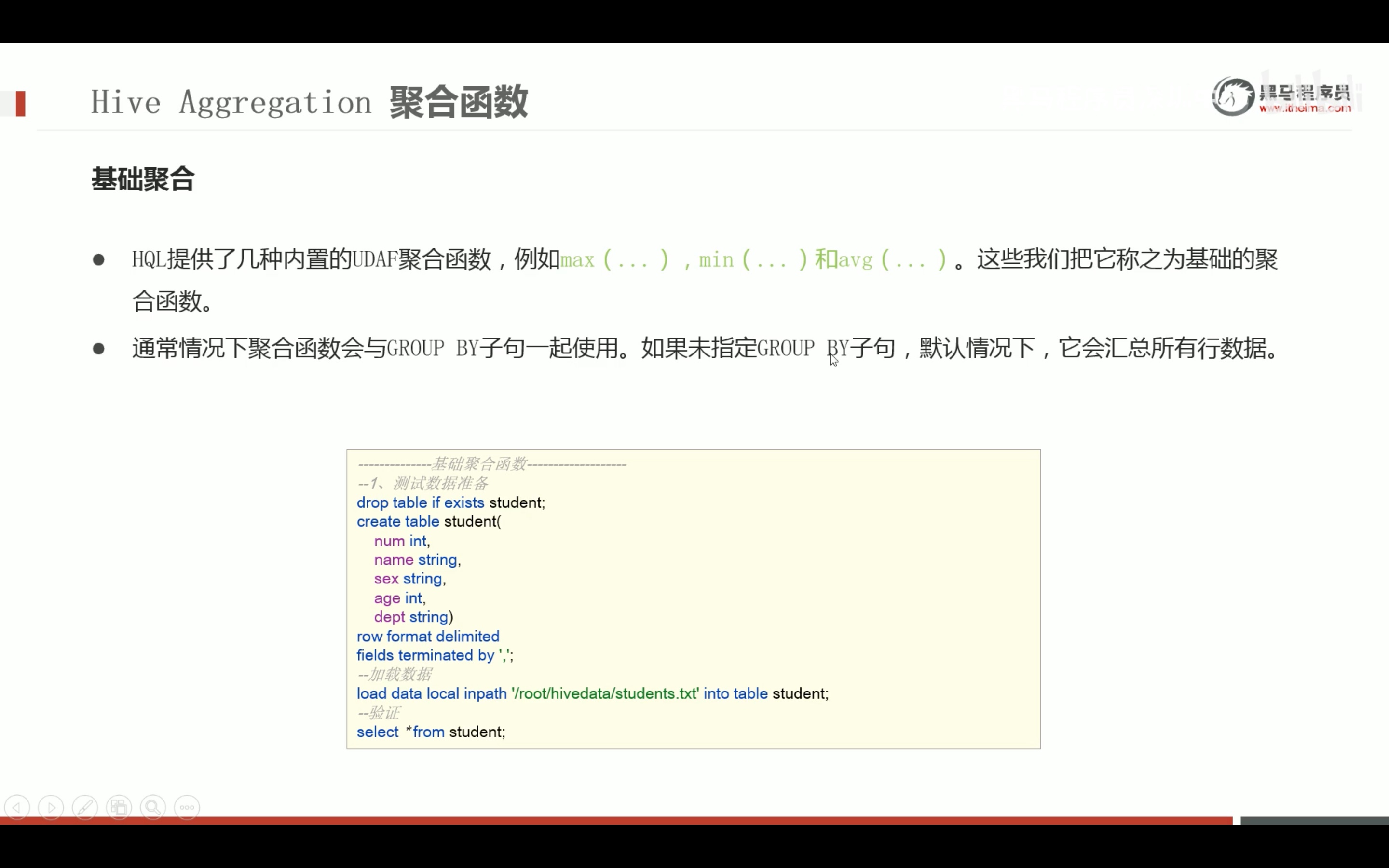
Task: Click the '基础聚合' heading
Action: 143,178
